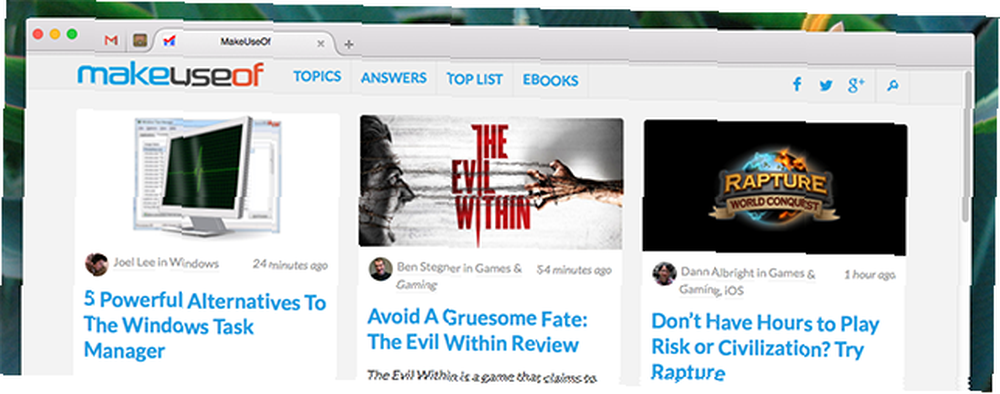Click Ben Stegner's author avatar
Screen dimensions: 1000x394
(380, 268)
